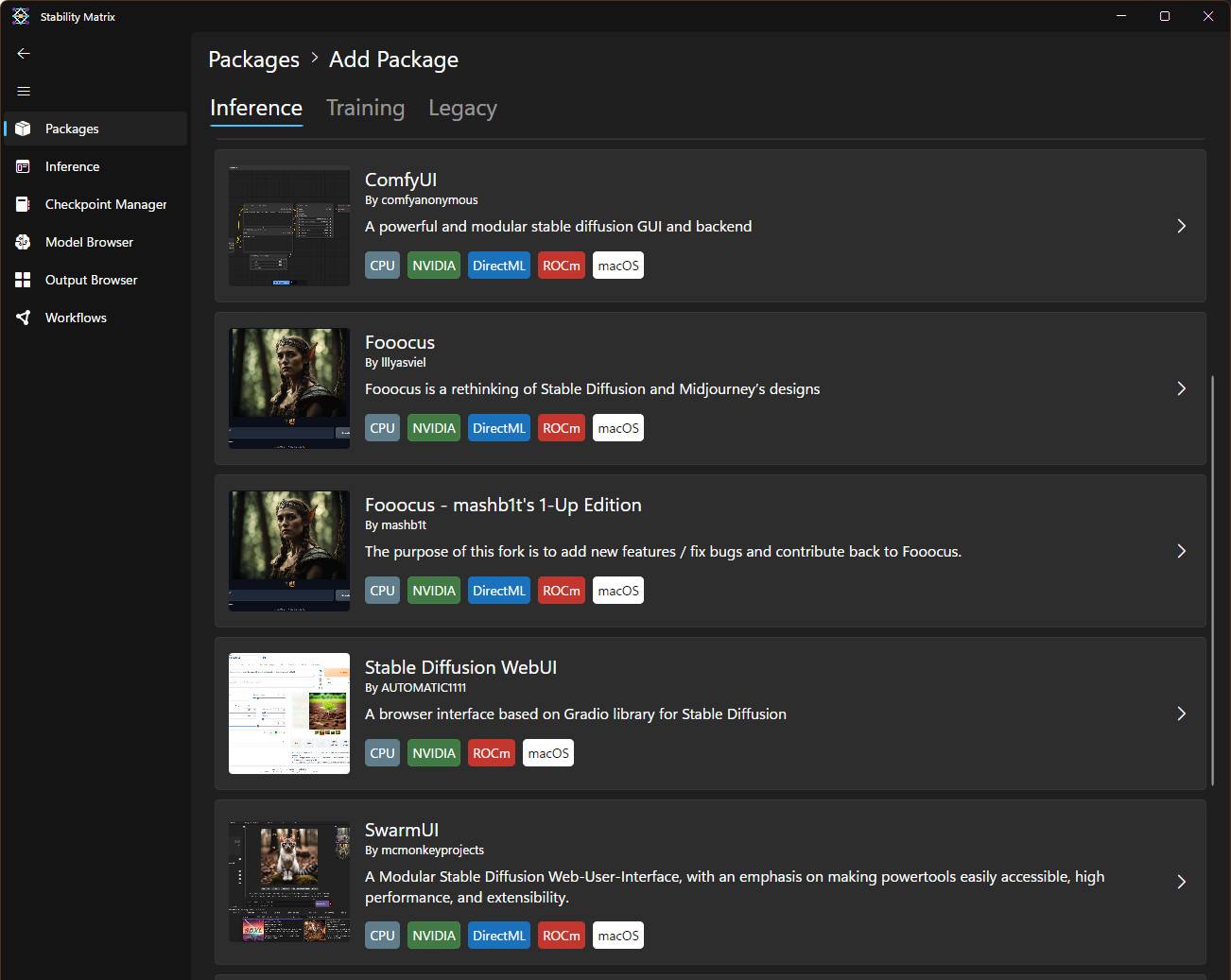Click the Stability Matrix logo icon
1231x980 pixels.
coord(21,16)
